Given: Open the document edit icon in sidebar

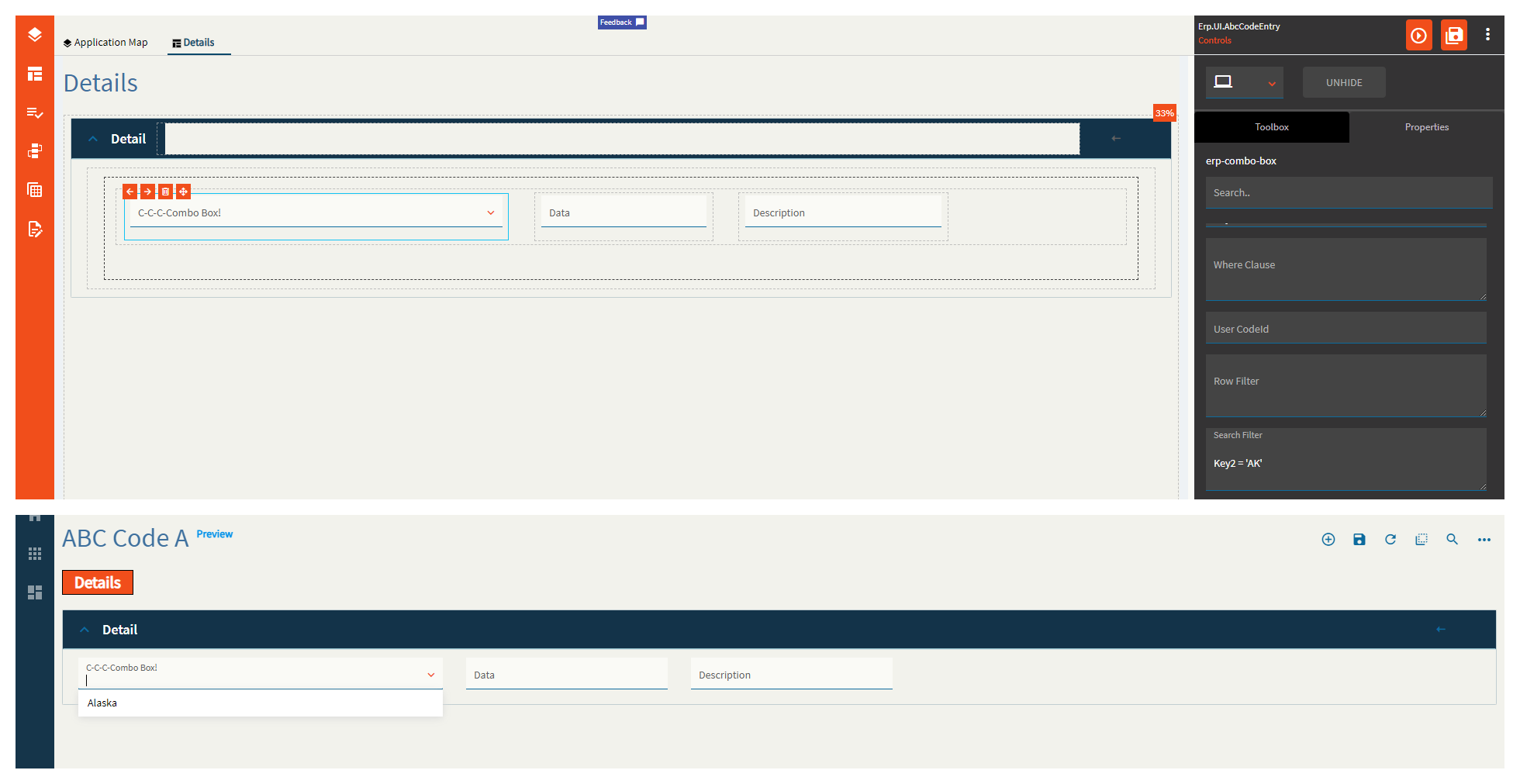Looking at the screenshot, I should pos(35,229).
